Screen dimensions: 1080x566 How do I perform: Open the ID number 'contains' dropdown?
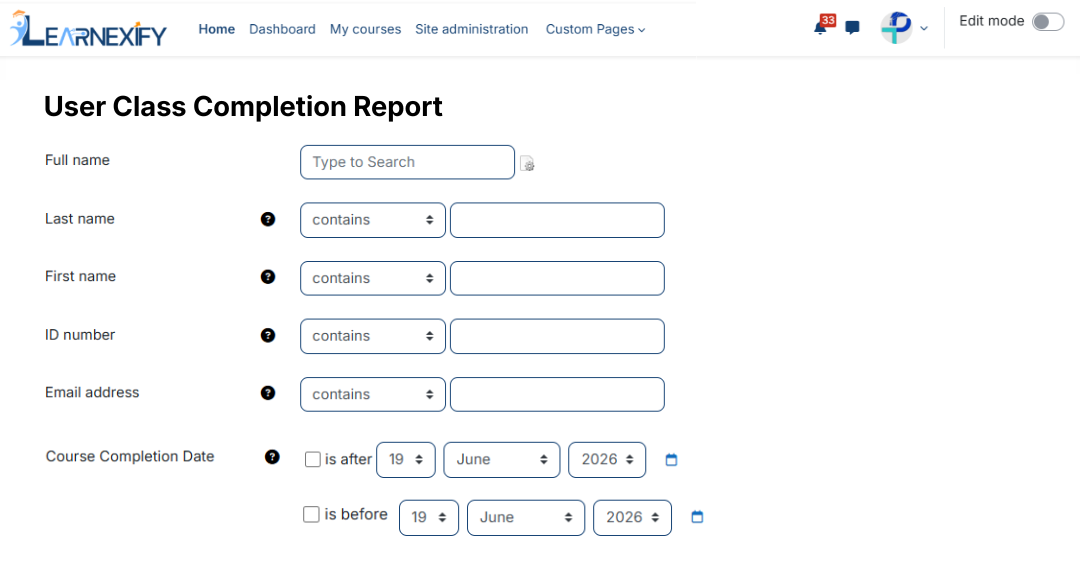373,336
